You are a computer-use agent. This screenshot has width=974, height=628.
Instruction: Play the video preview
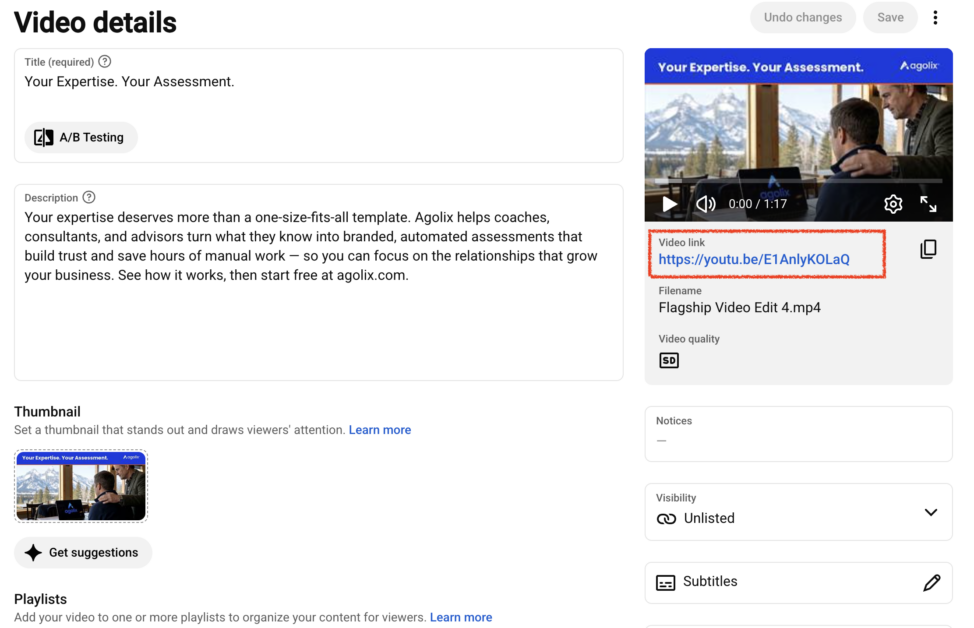(669, 204)
